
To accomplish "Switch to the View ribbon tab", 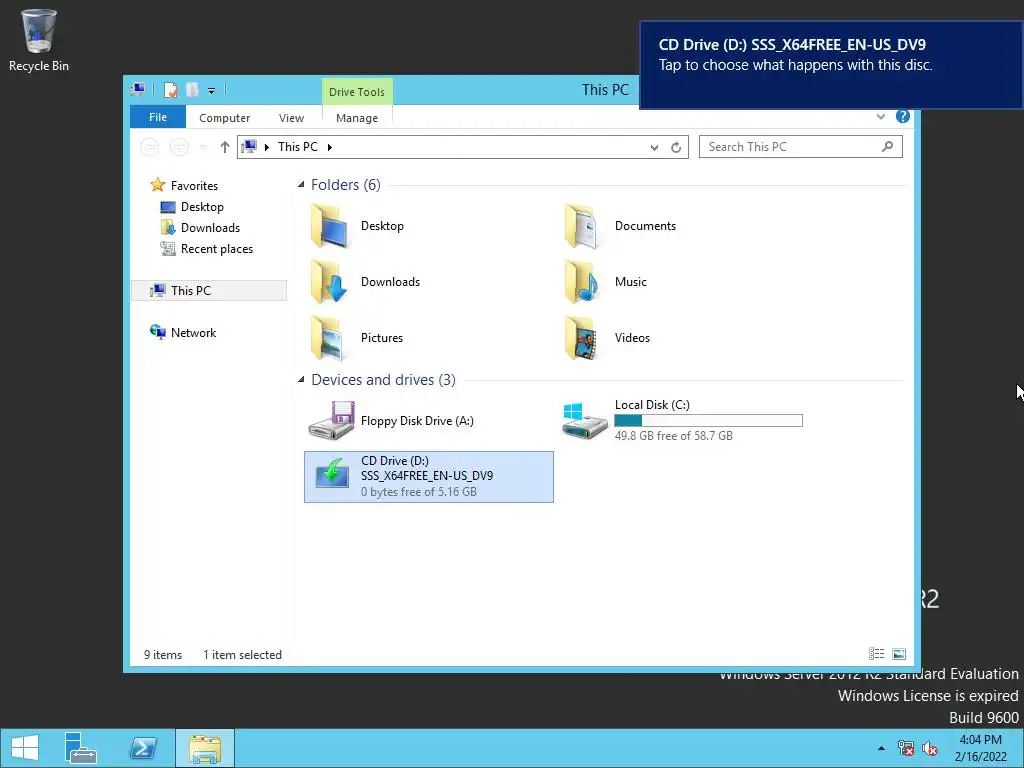I will pos(291,118).
